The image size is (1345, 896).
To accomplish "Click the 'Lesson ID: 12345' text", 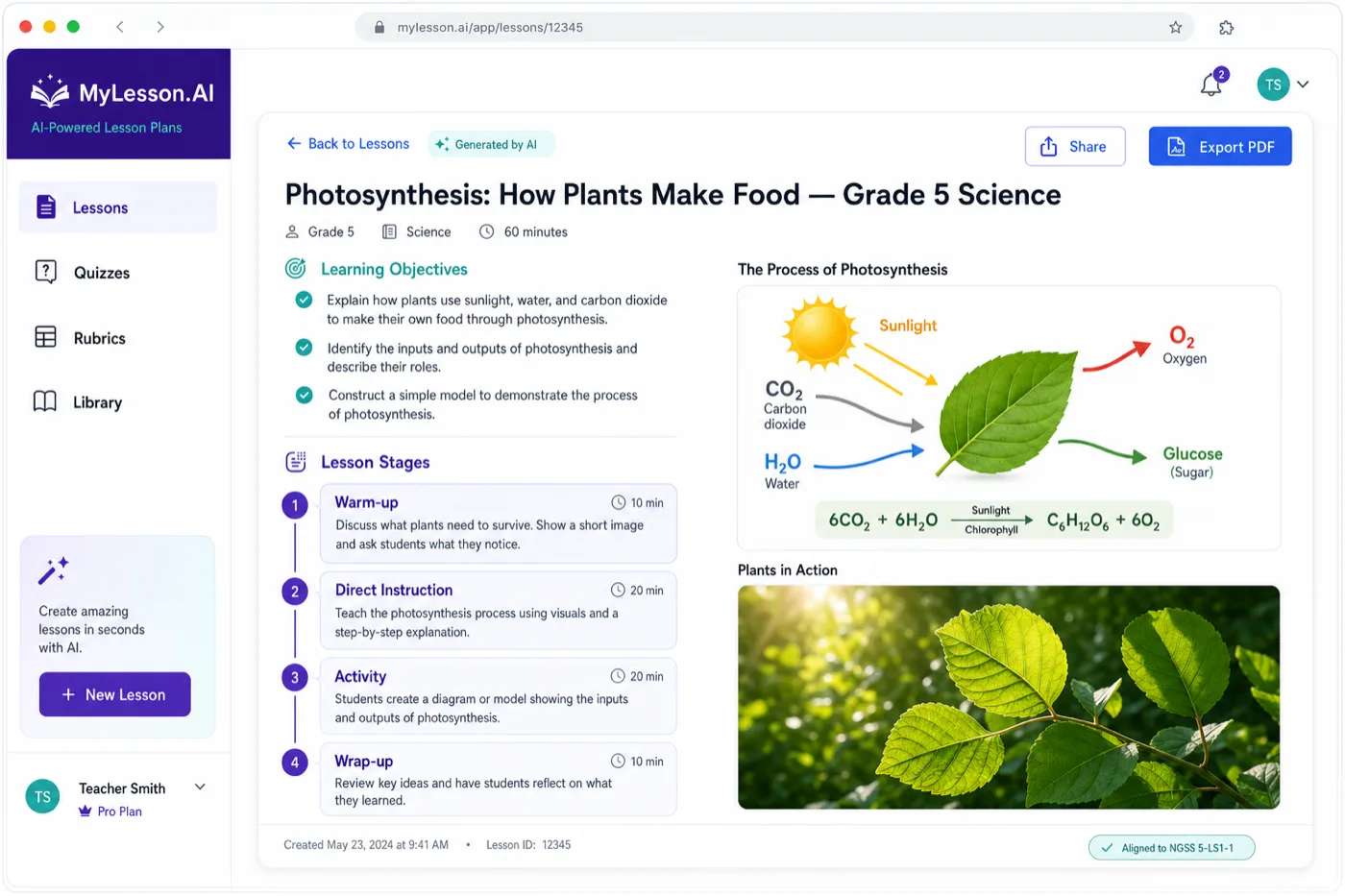I will pos(528,845).
